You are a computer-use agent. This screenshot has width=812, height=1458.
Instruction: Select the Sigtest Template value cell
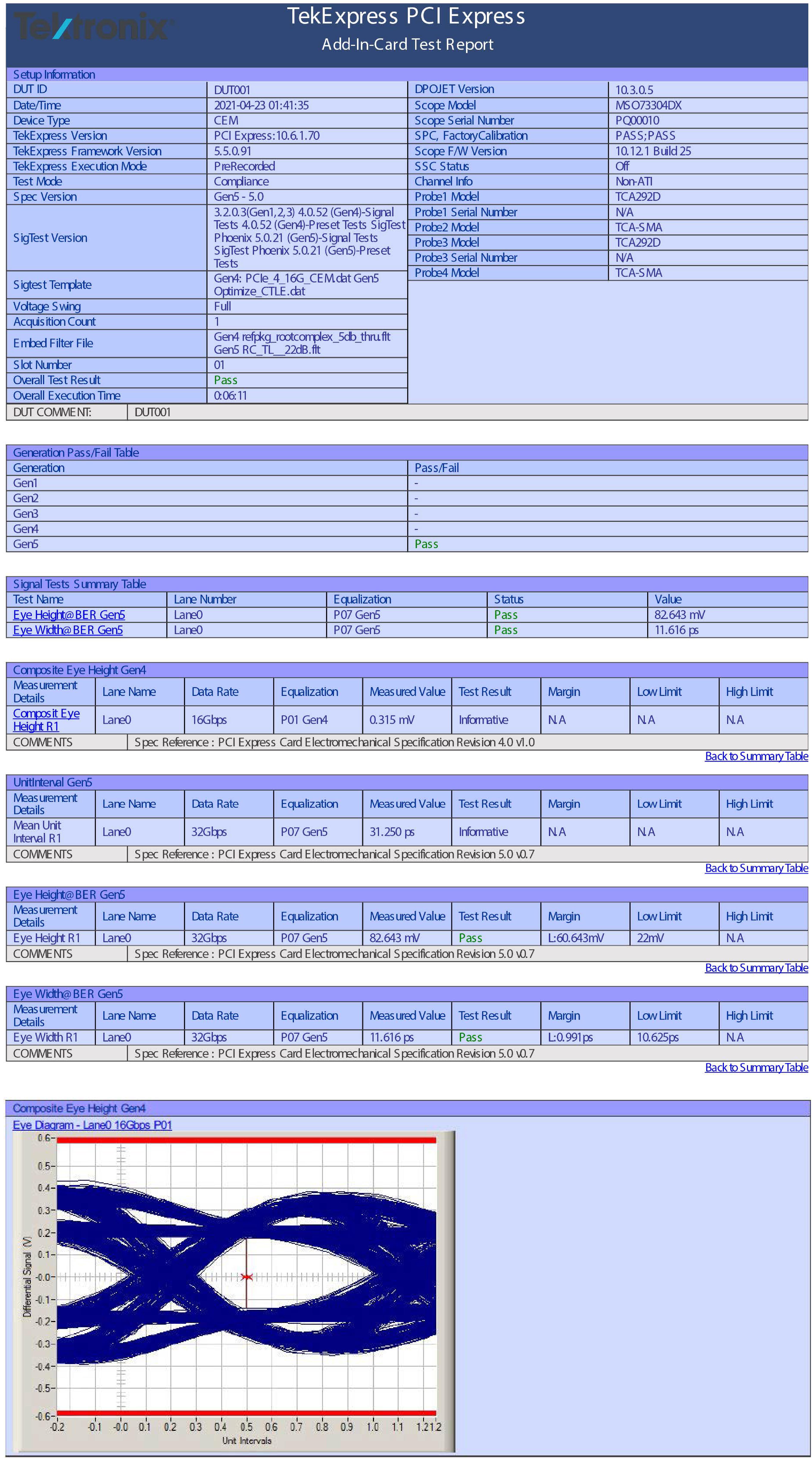click(307, 285)
